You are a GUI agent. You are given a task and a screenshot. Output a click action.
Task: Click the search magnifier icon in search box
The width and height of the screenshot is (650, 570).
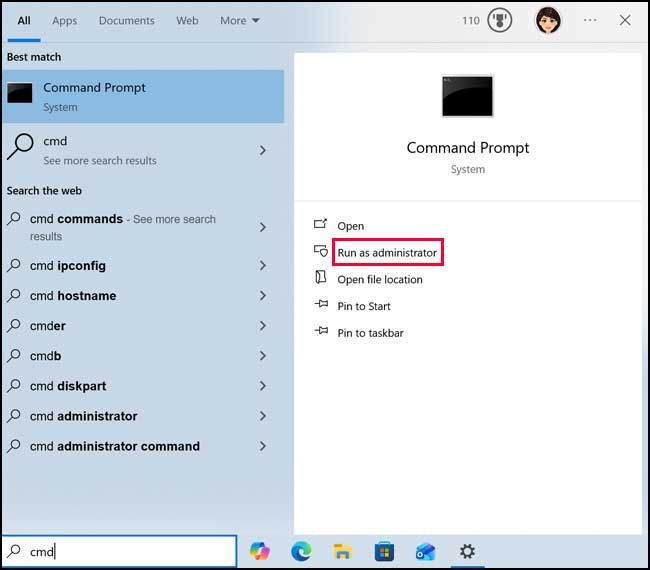(x=14, y=551)
